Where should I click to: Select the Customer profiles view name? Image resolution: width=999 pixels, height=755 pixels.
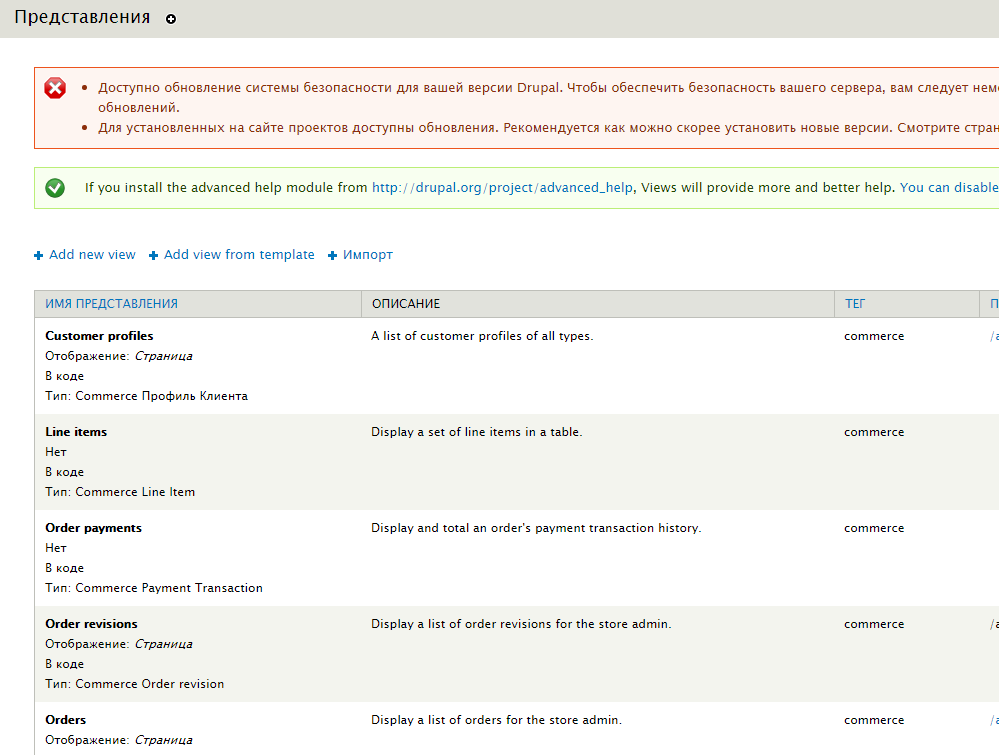click(x=99, y=336)
